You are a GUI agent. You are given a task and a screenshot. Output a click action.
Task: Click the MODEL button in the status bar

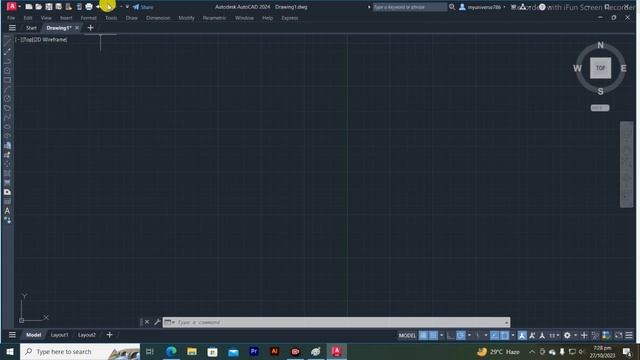(x=407, y=336)
